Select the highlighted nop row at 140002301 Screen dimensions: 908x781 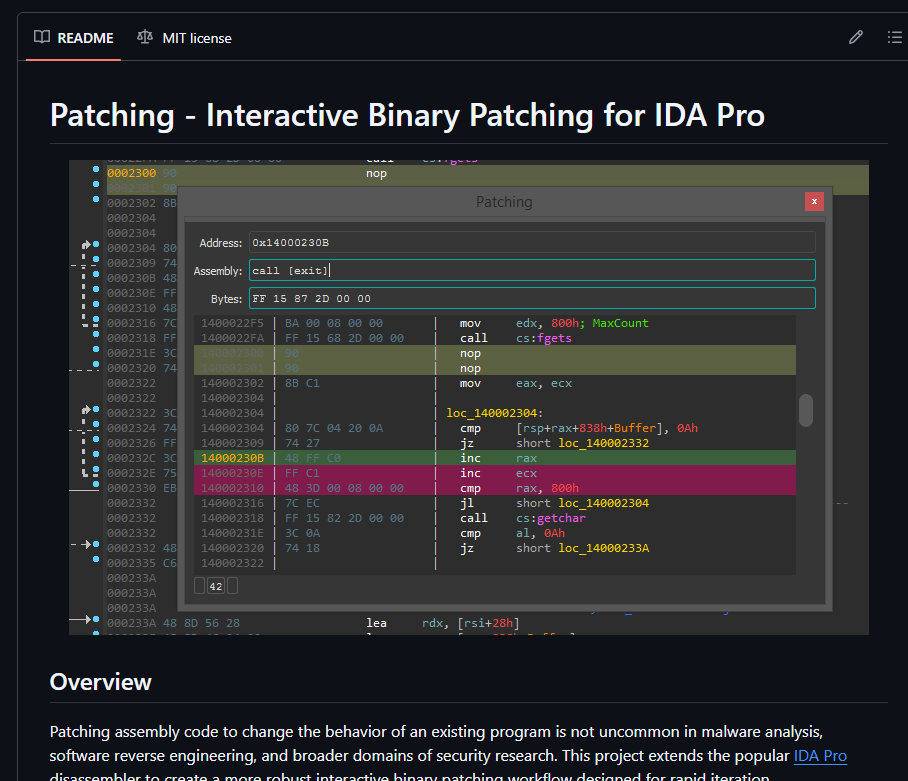point(495,368)
